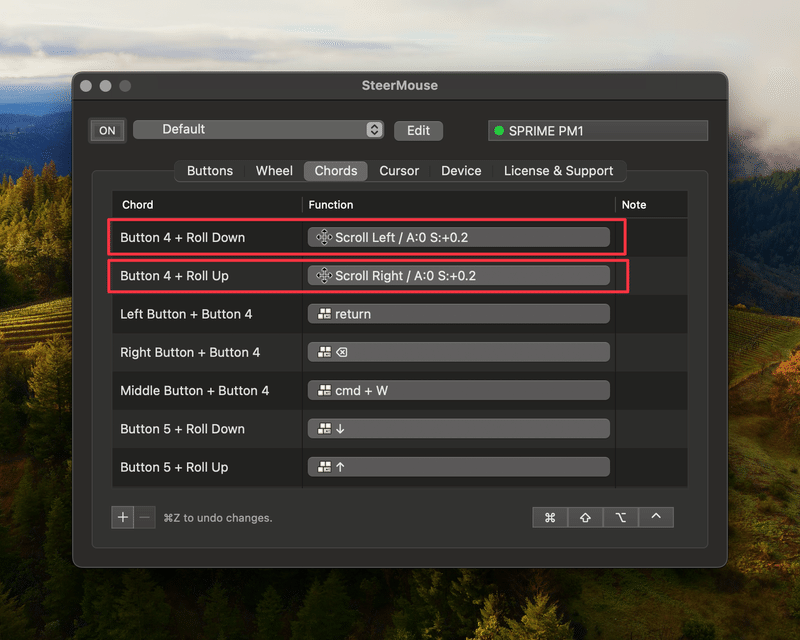Click the delete key symbol in Right Button row
The height and width of the screenshot is (640, 800).
[342, 352]
